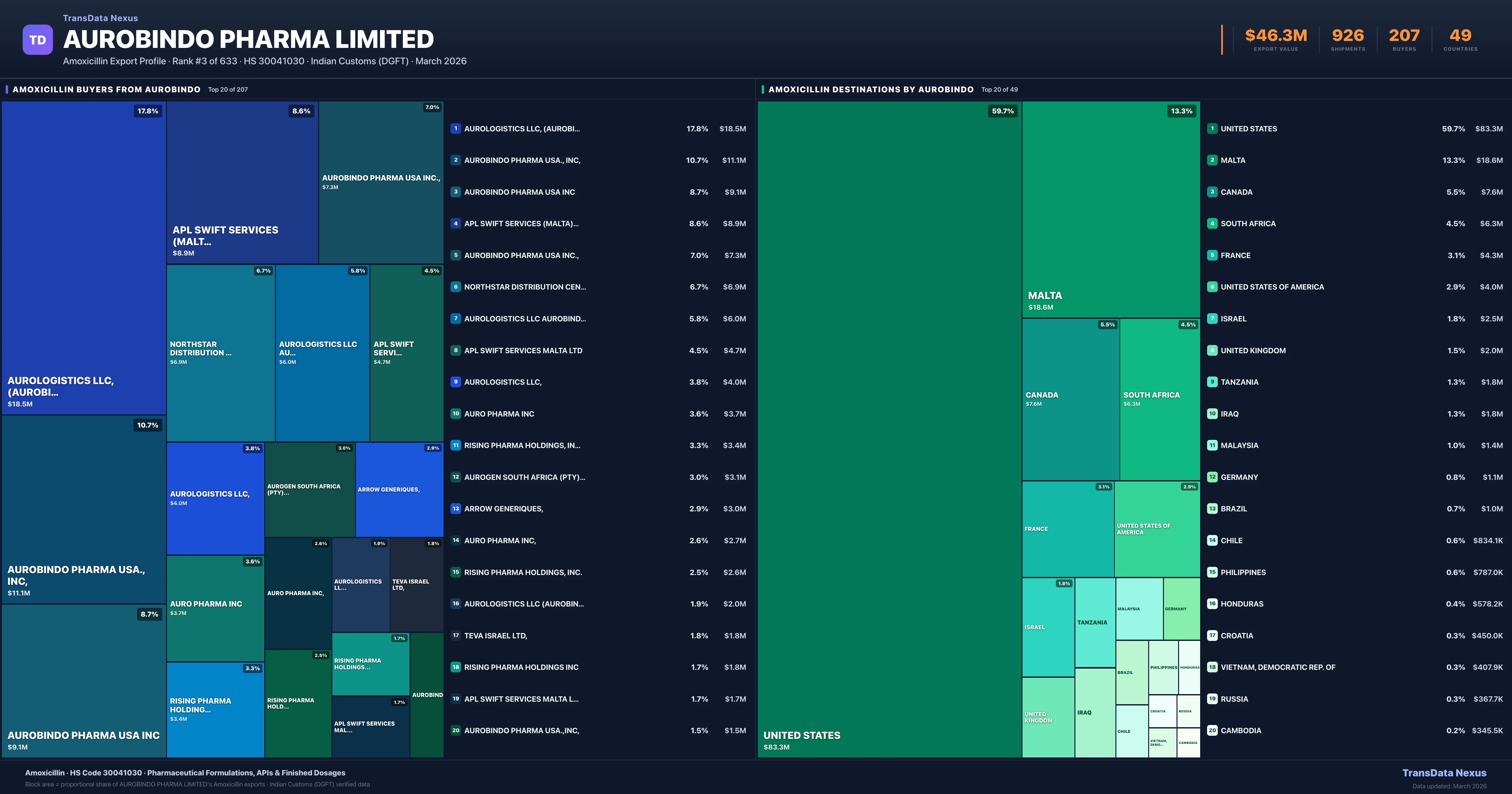The image size is (1512, 794).
Task: Click the 926 SHIPMENTS stat counter
Action: click(x=1347, y=35)
